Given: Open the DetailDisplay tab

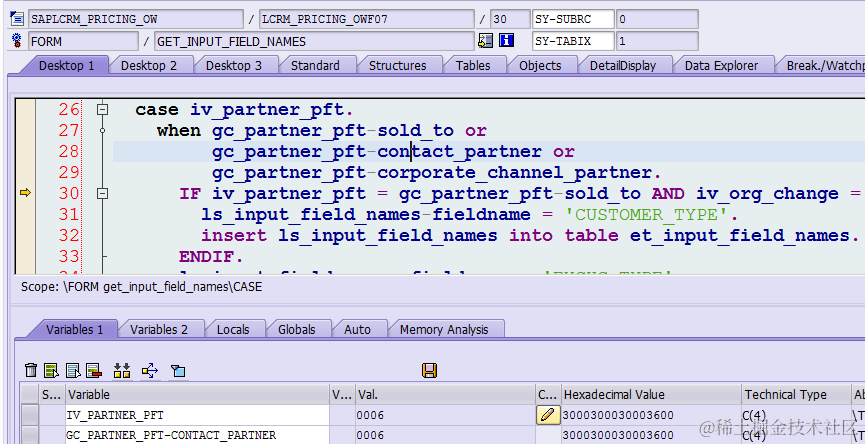Looking at the screenshot, I should click(x=623, y=66).
